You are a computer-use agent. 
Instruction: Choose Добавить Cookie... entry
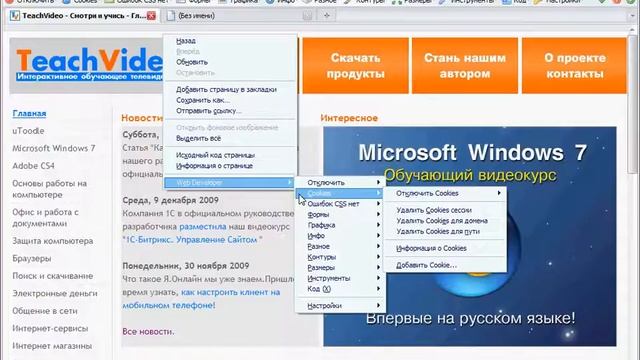(x=445, y=265)
